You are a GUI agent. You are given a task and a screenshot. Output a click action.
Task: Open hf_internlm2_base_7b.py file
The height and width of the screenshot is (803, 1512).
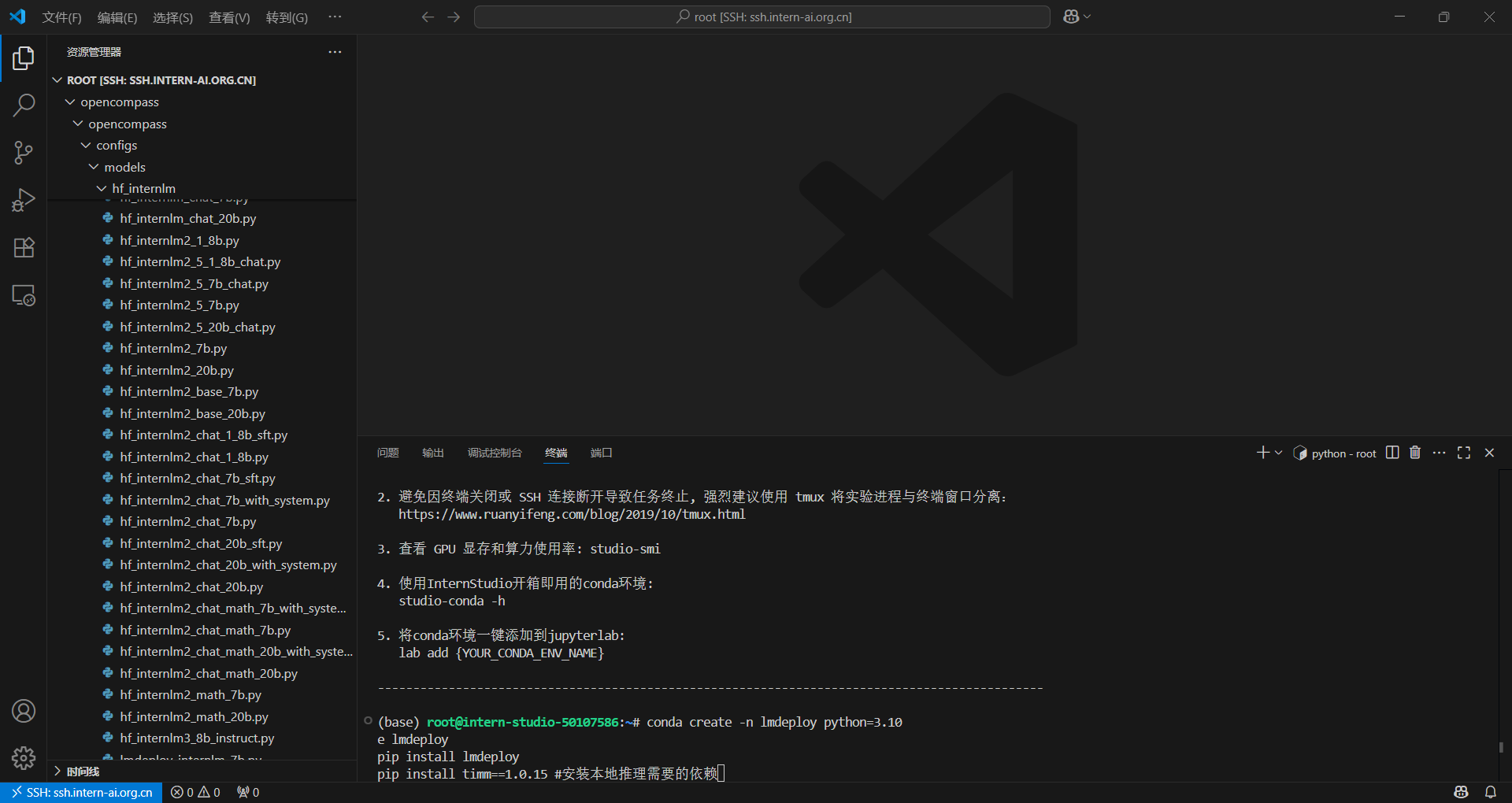(x=189, y=392)
